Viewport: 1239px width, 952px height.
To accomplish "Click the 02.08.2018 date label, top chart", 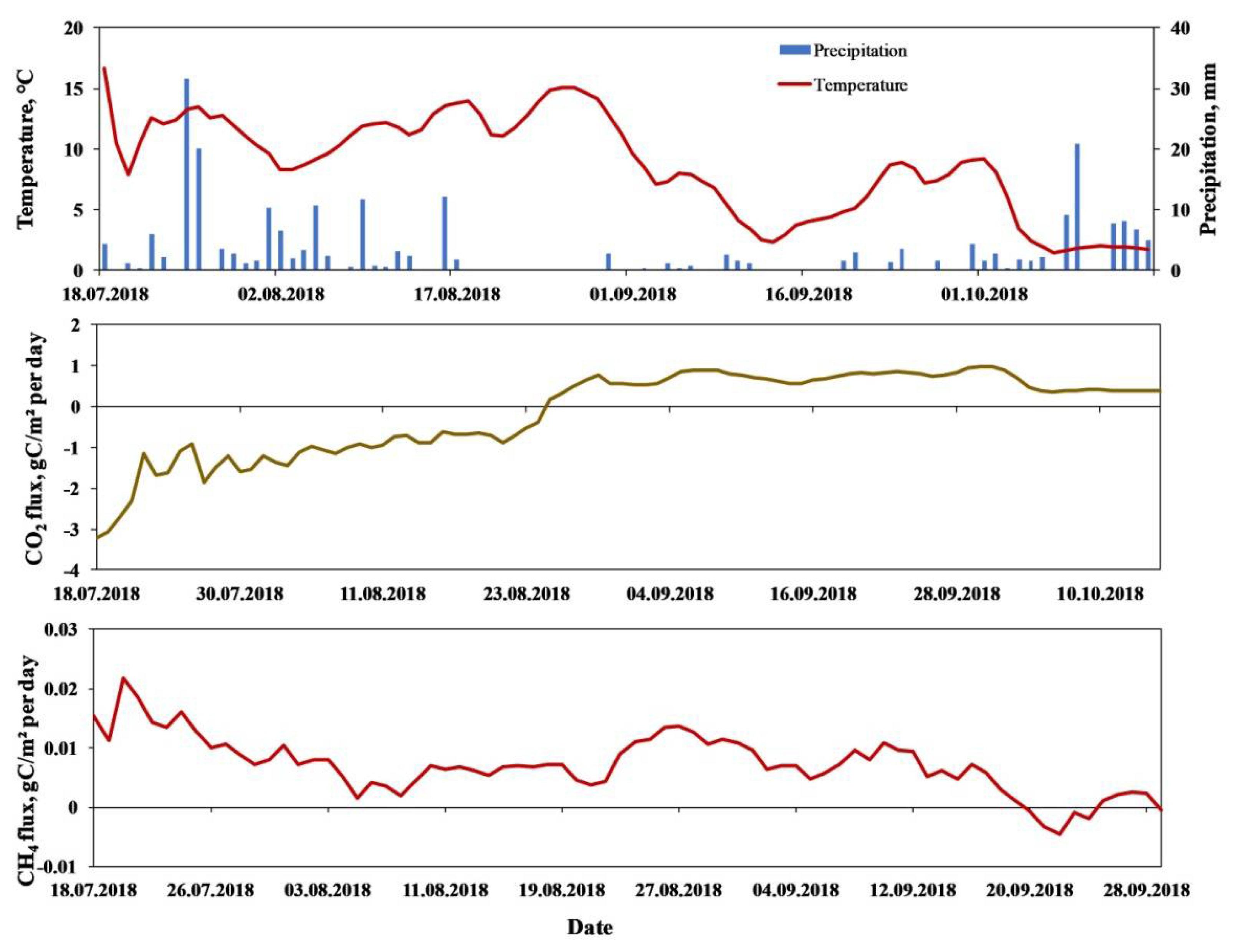I will click(281, 295).
